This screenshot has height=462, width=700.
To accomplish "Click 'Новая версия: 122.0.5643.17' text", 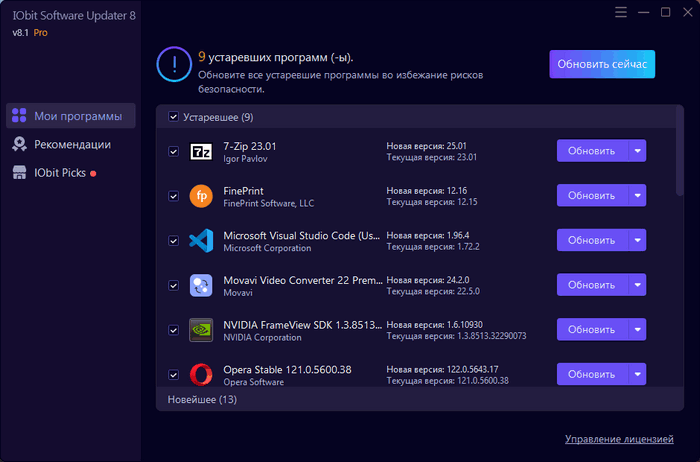I will click(x=442, y=369).
